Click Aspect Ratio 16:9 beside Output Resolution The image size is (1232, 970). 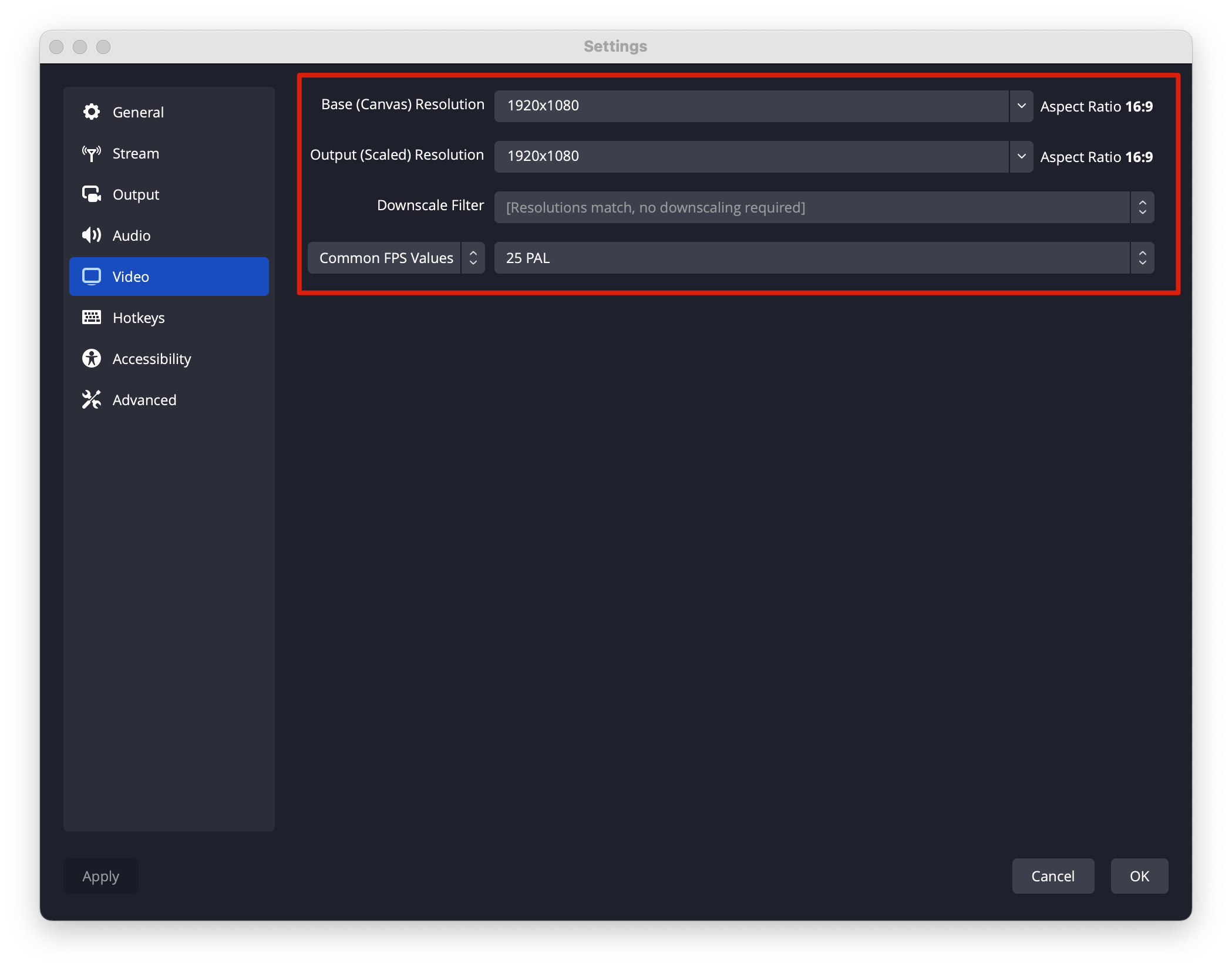[1096, 157]
